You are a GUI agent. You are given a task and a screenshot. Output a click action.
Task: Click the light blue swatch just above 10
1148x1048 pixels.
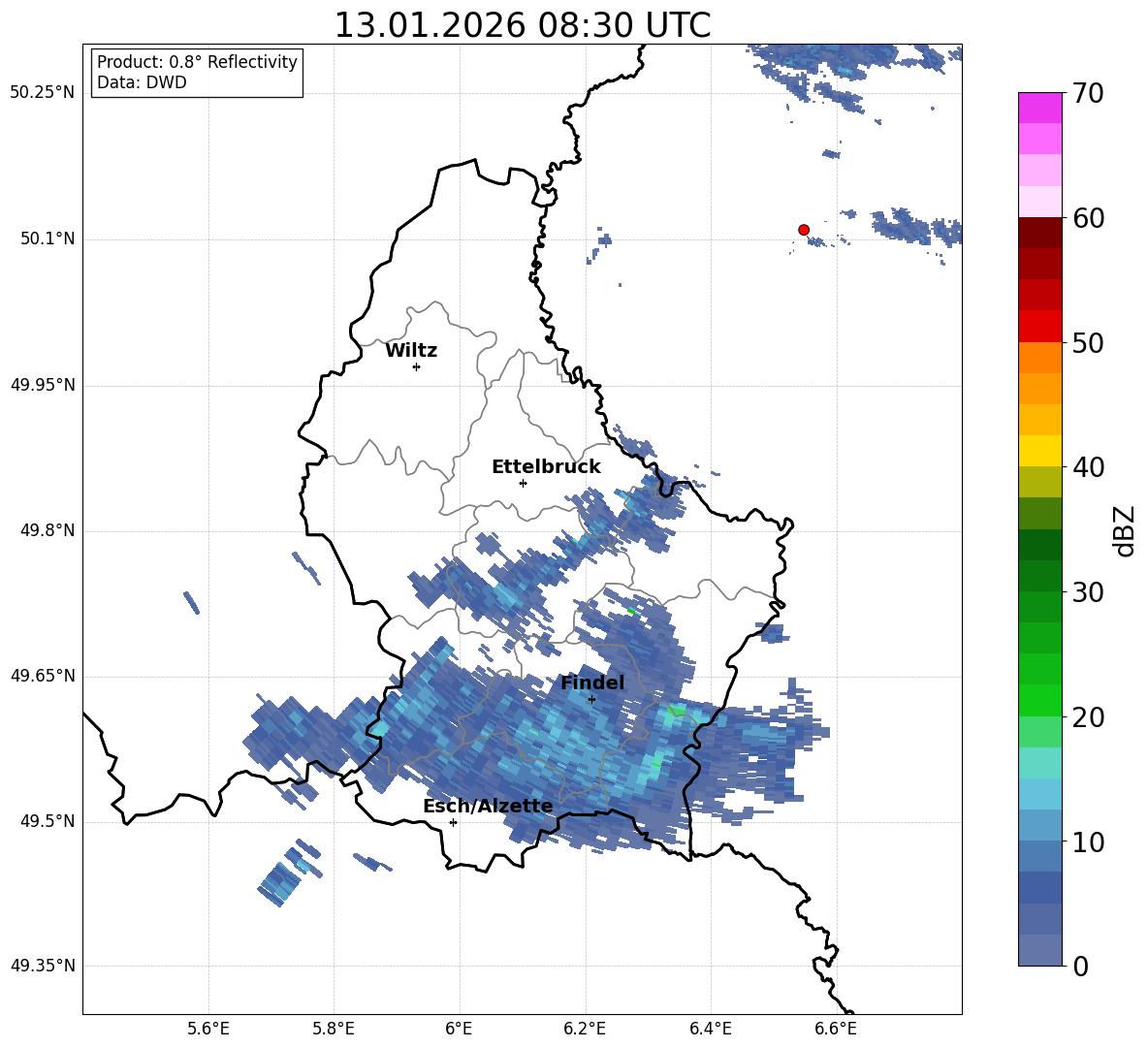click(1039, 826)
